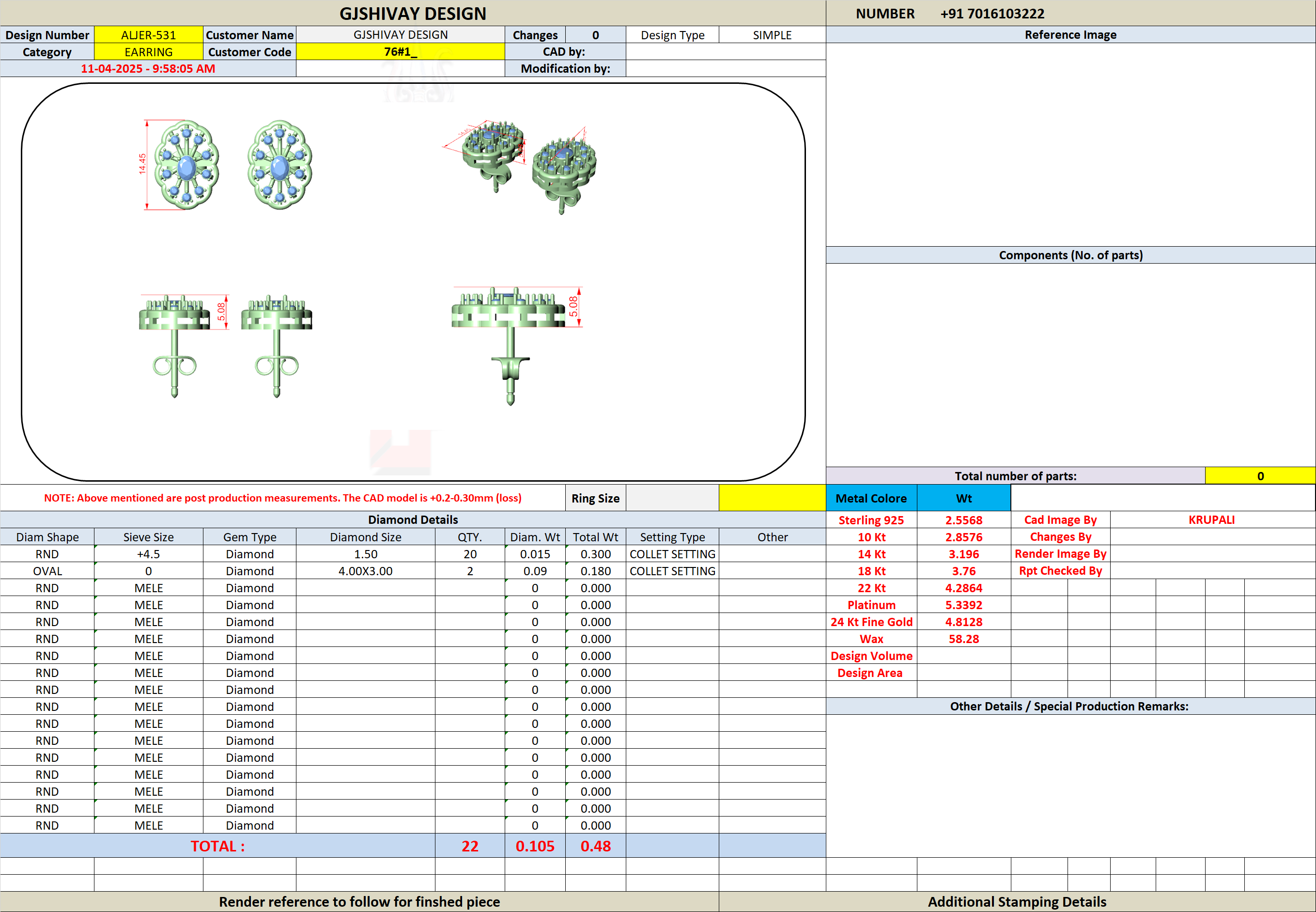The image size is (1316, 912).
Task: Click the empty Design Volume value cell
Action: [963, 656]
